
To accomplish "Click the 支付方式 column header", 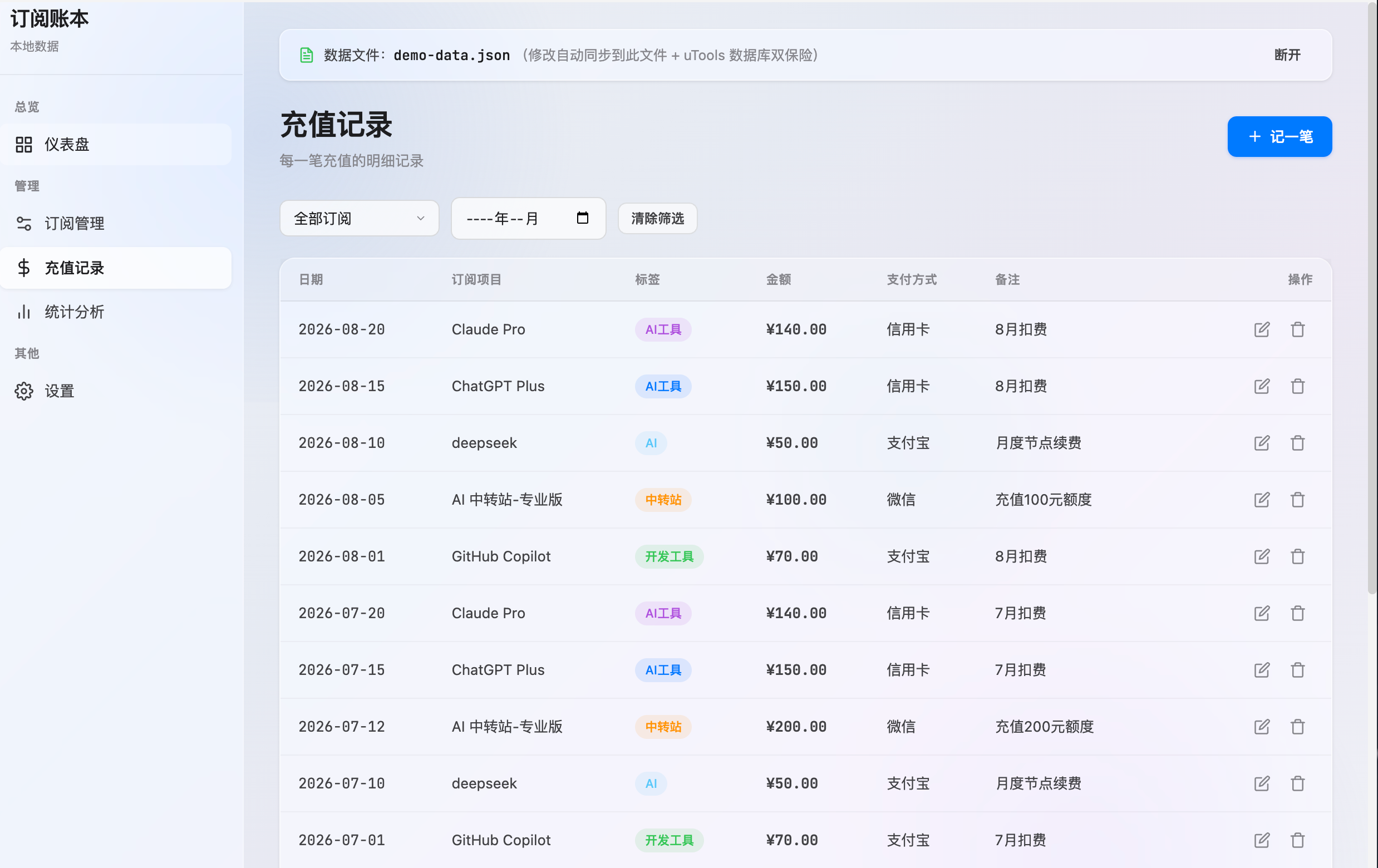I will tap(912, 279).
